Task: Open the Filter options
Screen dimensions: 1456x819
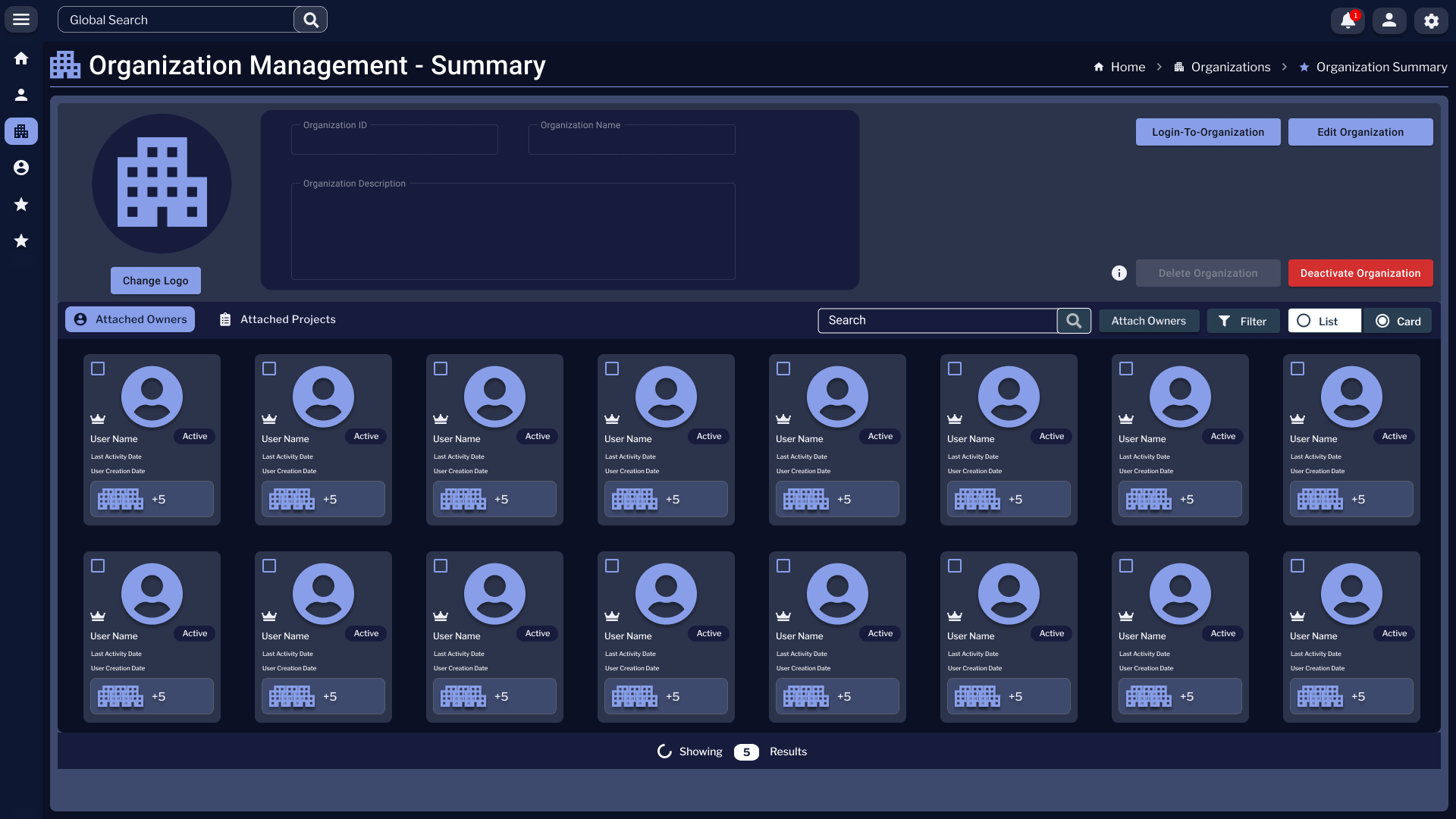Action: click(1243, 321)
